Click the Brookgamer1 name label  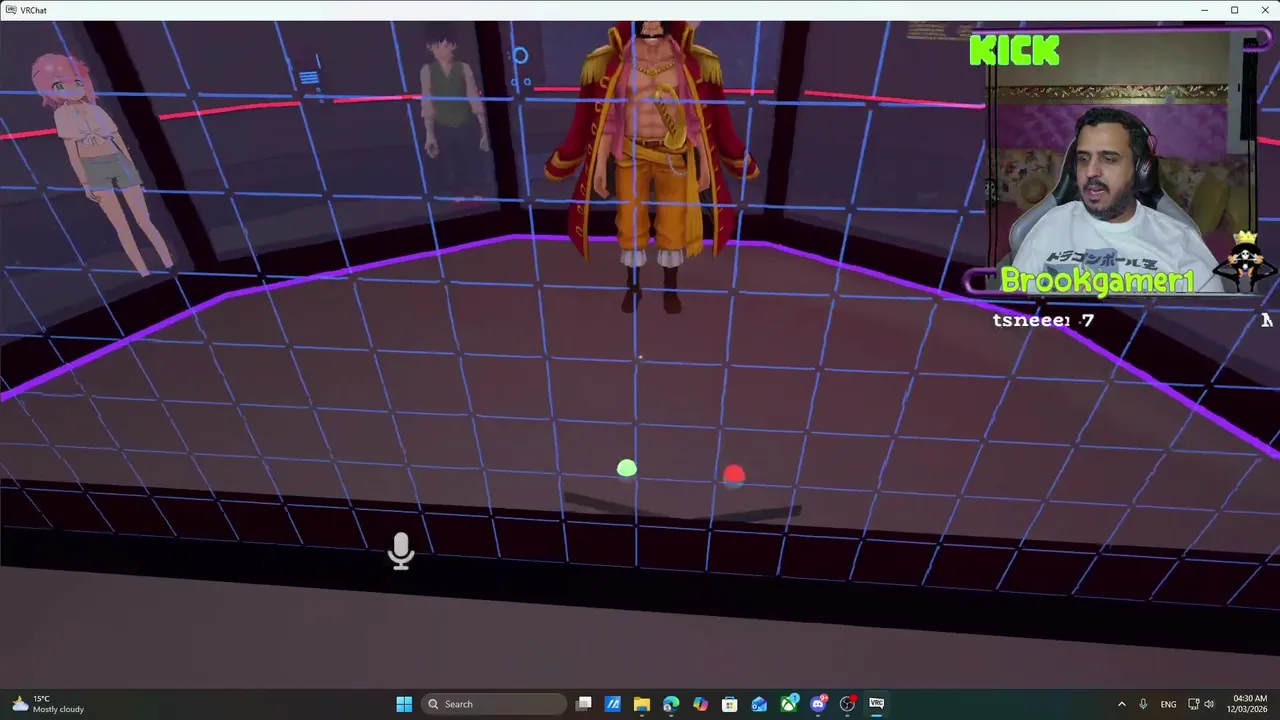pyautogui.click(x=1097, y=282)
